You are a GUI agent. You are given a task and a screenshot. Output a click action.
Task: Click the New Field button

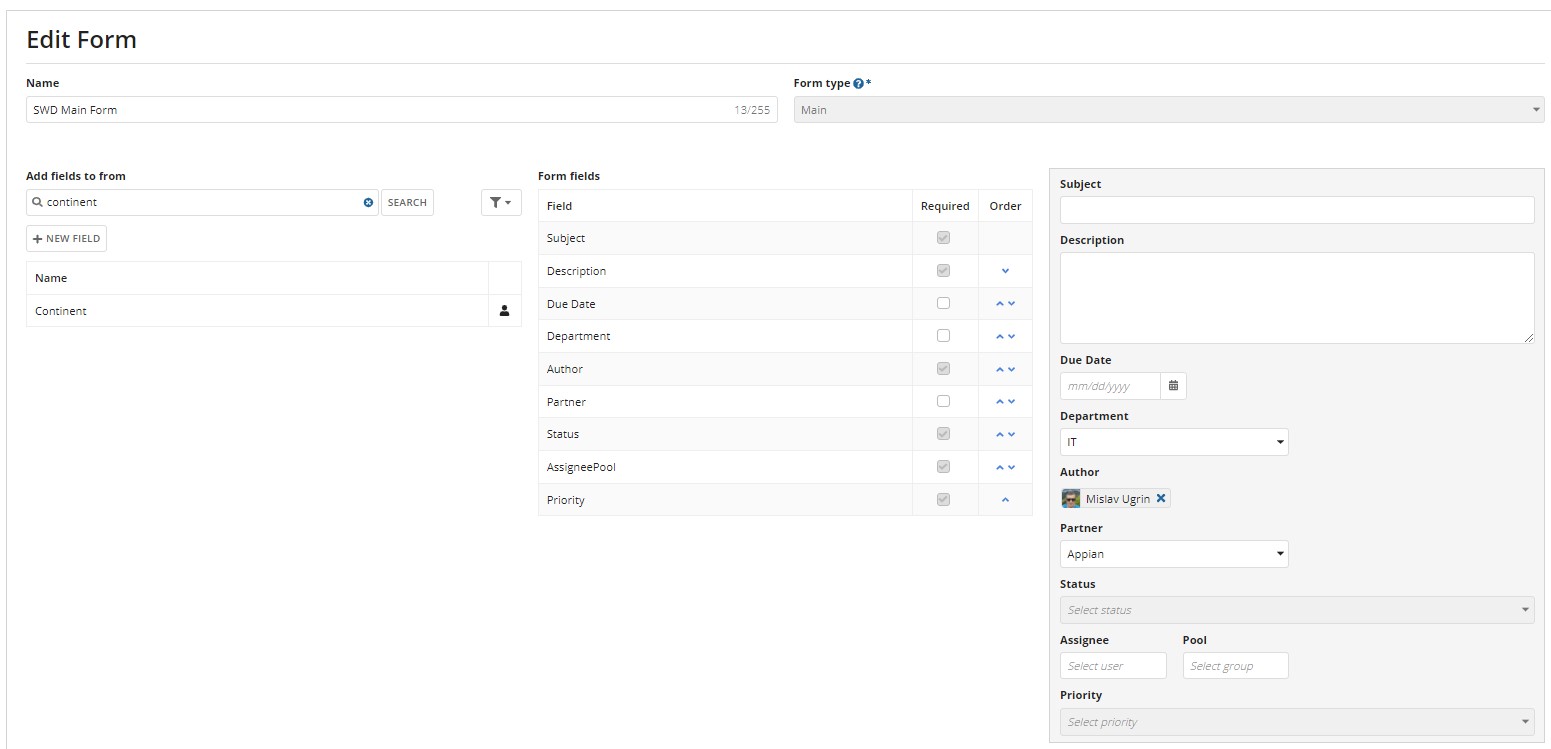66,239
